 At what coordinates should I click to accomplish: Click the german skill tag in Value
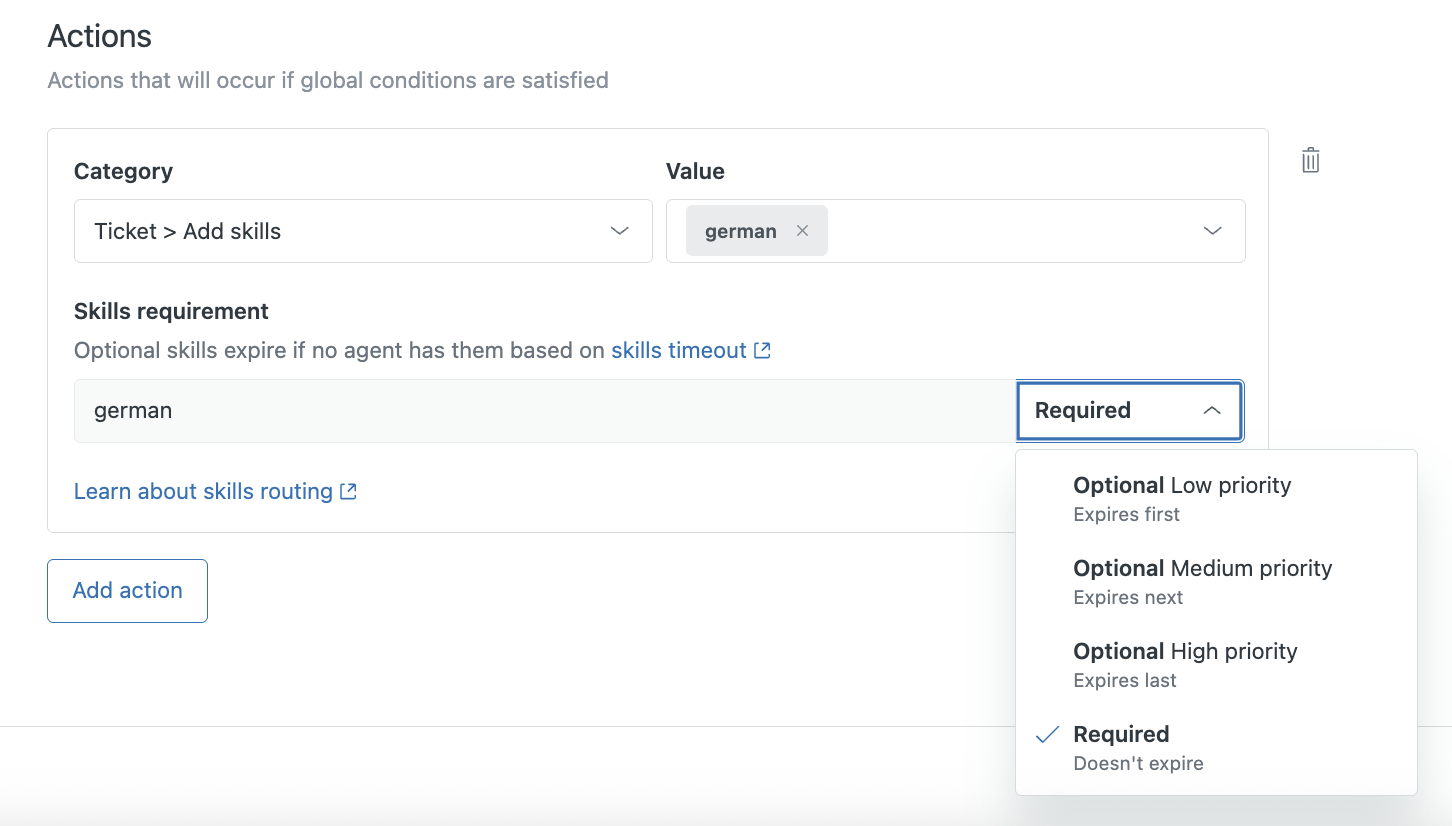[x=740, y=231]
